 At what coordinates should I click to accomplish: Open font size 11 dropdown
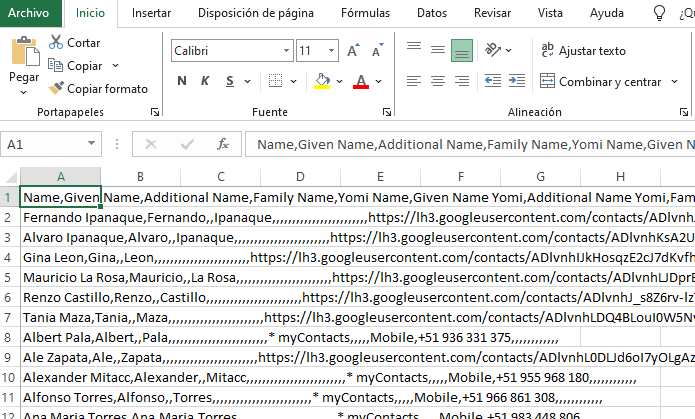tap(331, 51)
